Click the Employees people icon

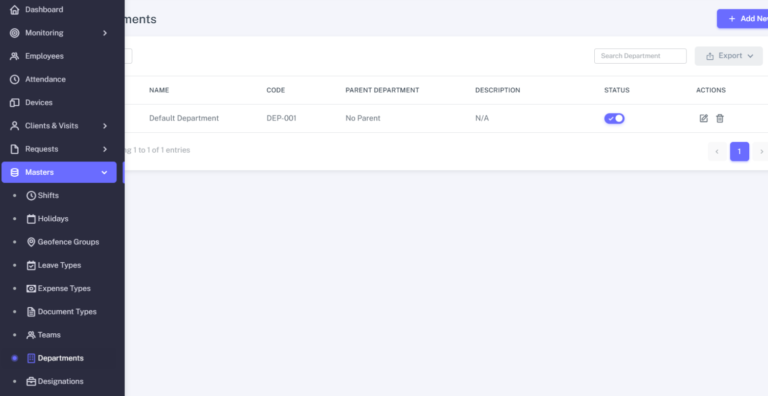coord(15,56)
